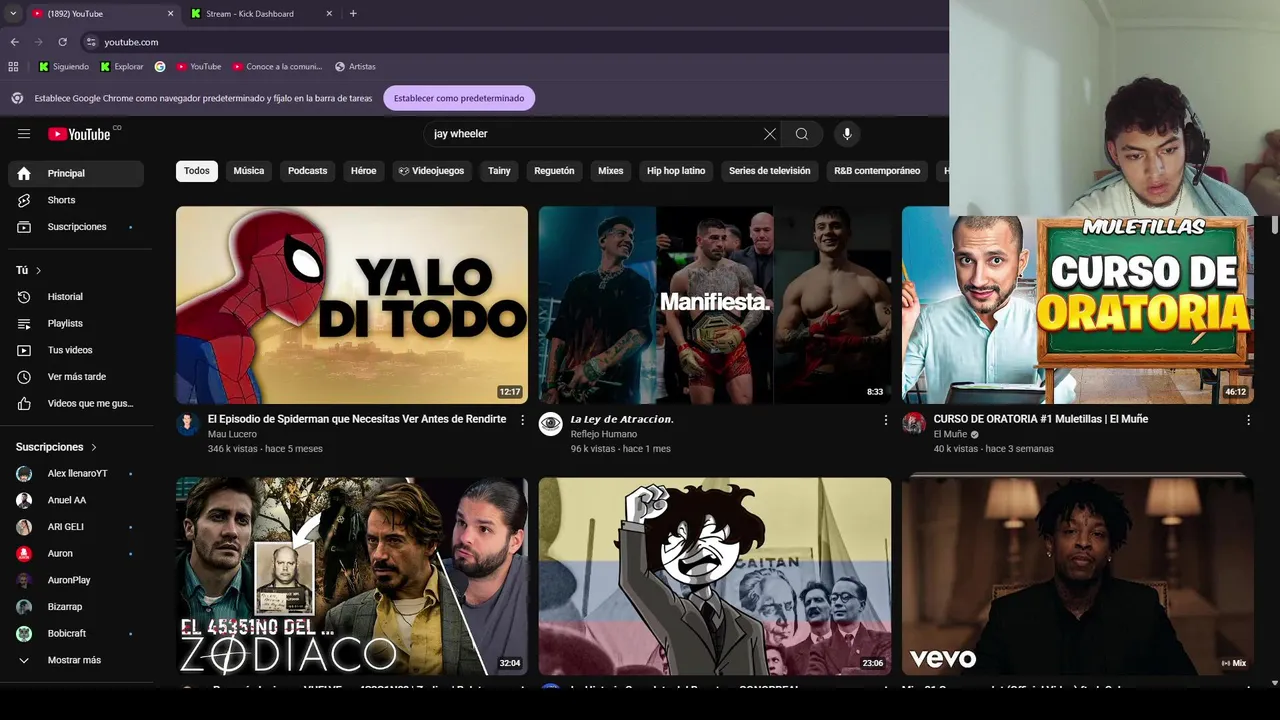
Task: Open AuronPlay subscription channel
Action: pos(76,580)
